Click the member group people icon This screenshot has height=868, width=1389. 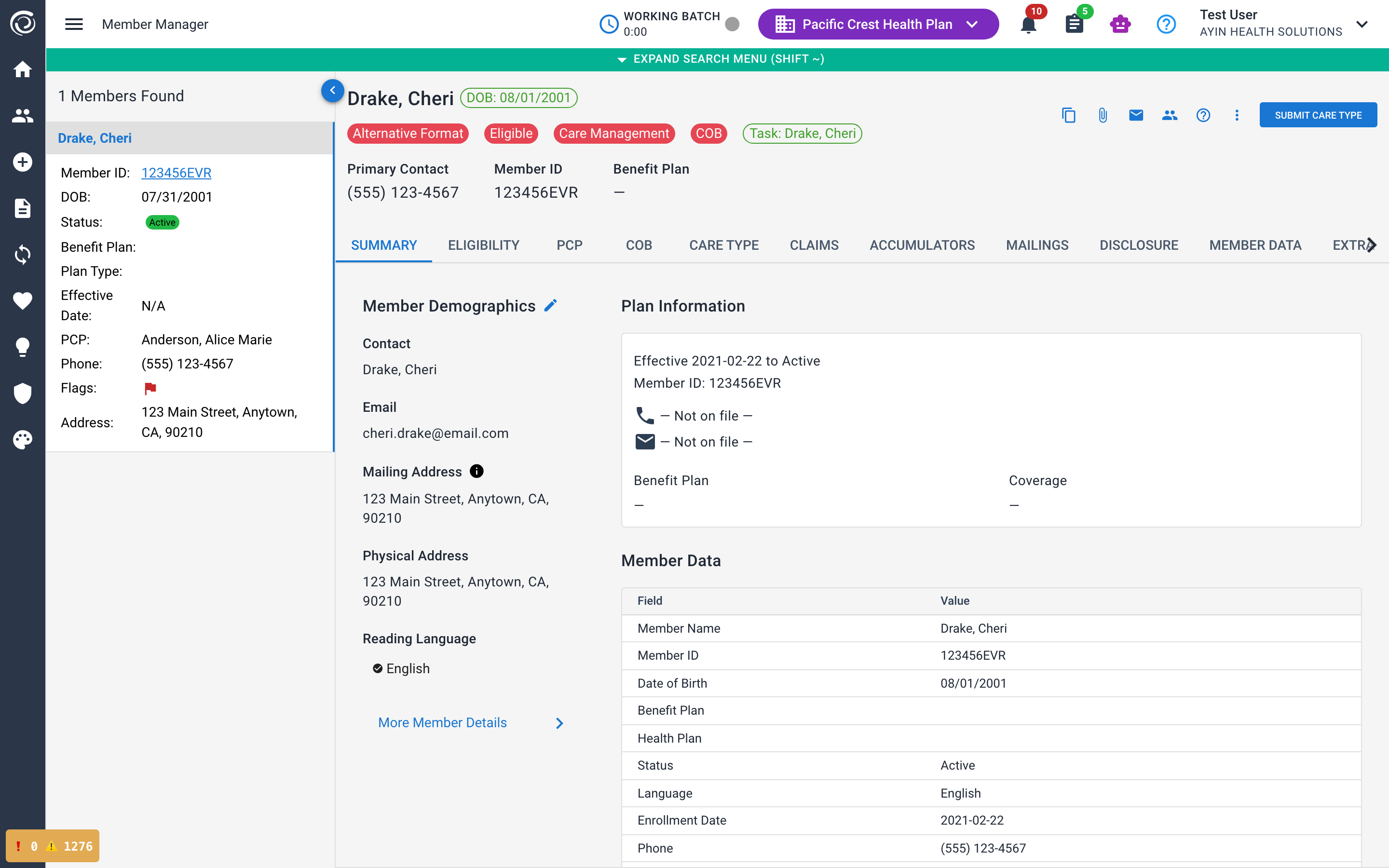[x=1170, y=115]
